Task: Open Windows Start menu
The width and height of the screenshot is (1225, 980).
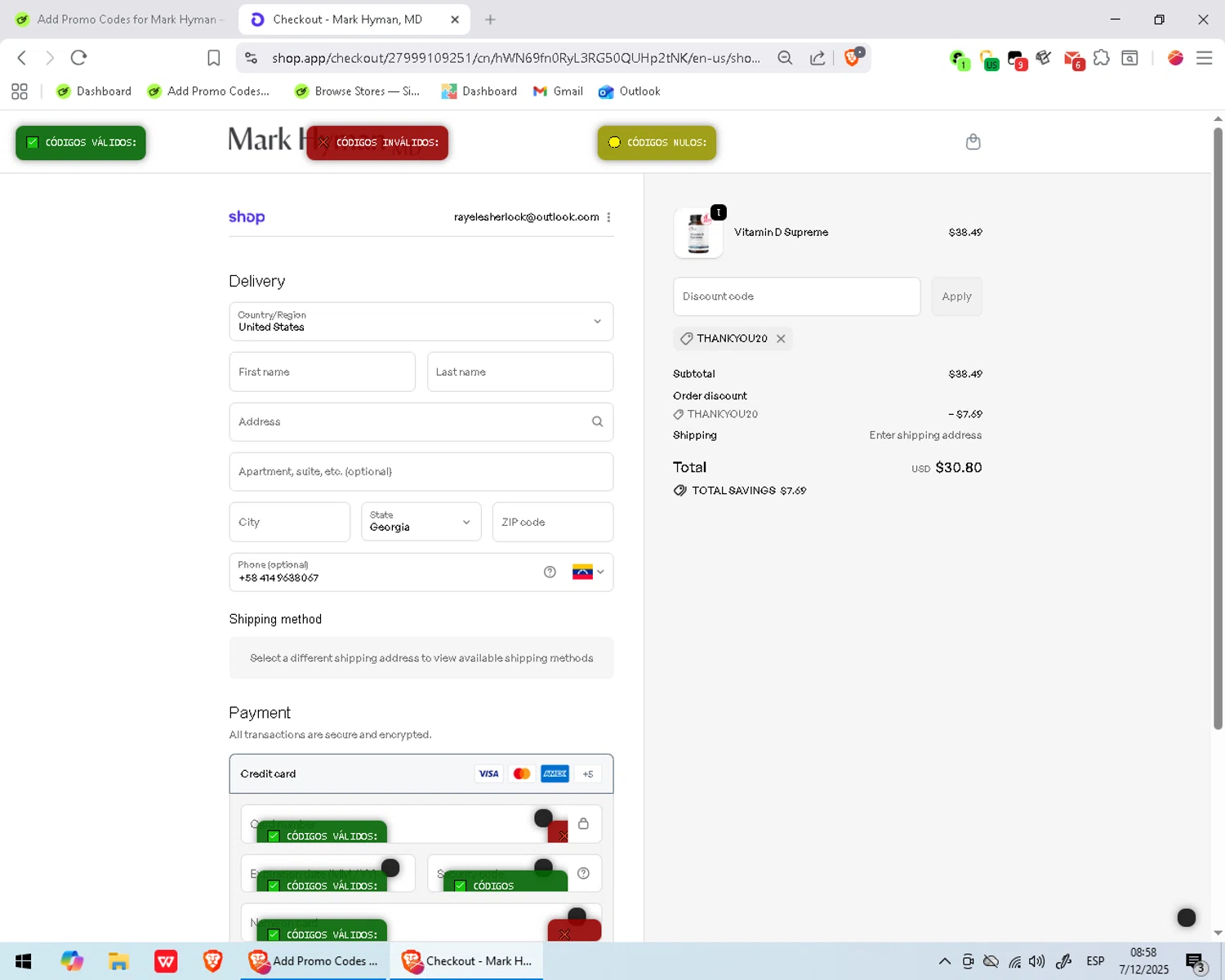Action: [x=23, y=961]
